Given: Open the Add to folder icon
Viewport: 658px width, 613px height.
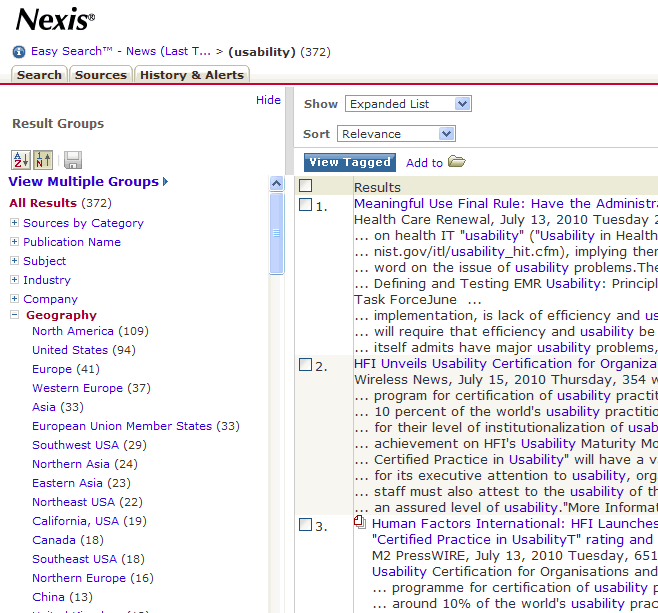Looking at the screenshot, I should 457,162.
